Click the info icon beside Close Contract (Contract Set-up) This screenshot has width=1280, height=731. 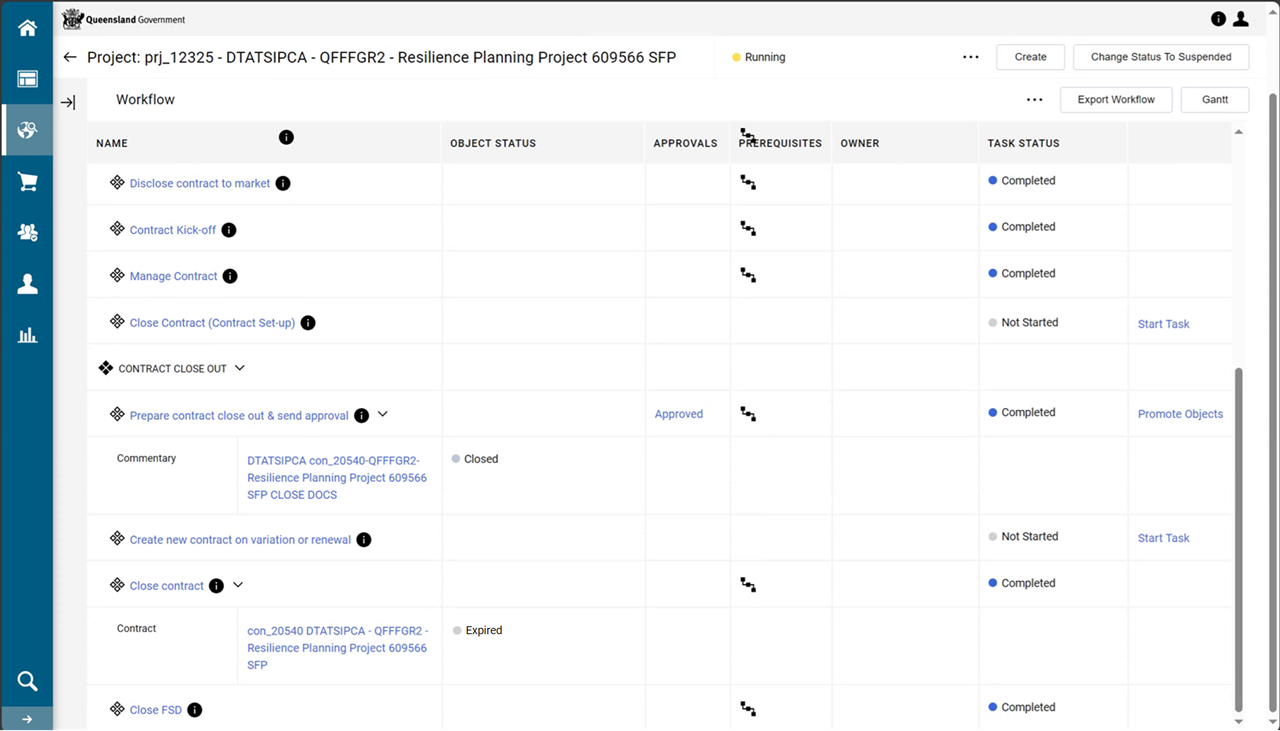coord(308,323)
